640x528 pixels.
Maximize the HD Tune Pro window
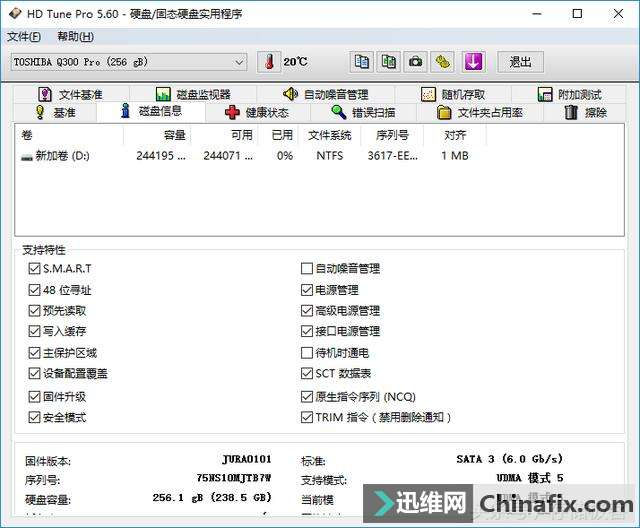(577, 14)
